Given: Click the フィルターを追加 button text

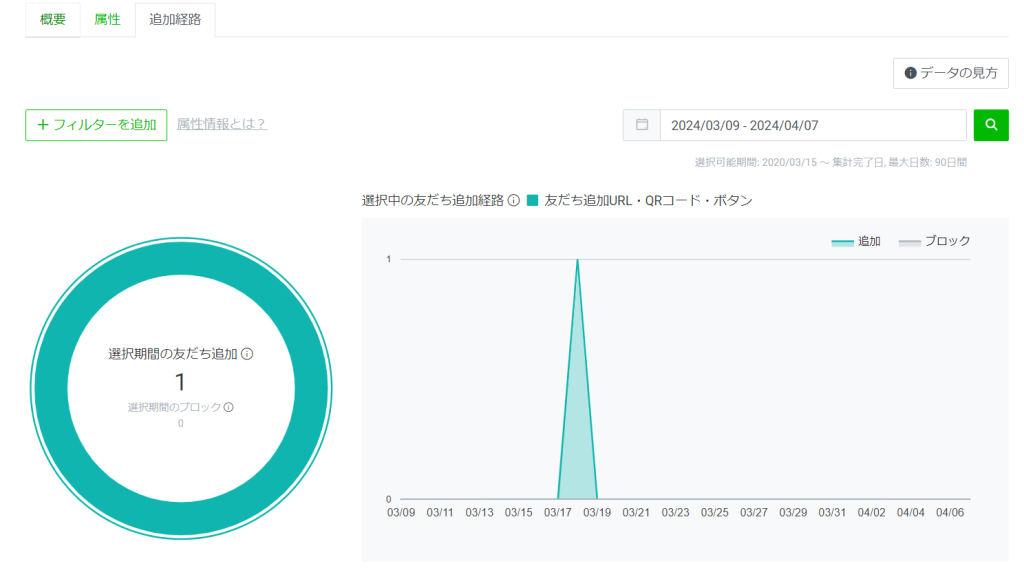Looking at the screenshot, I should click(104, 125).
